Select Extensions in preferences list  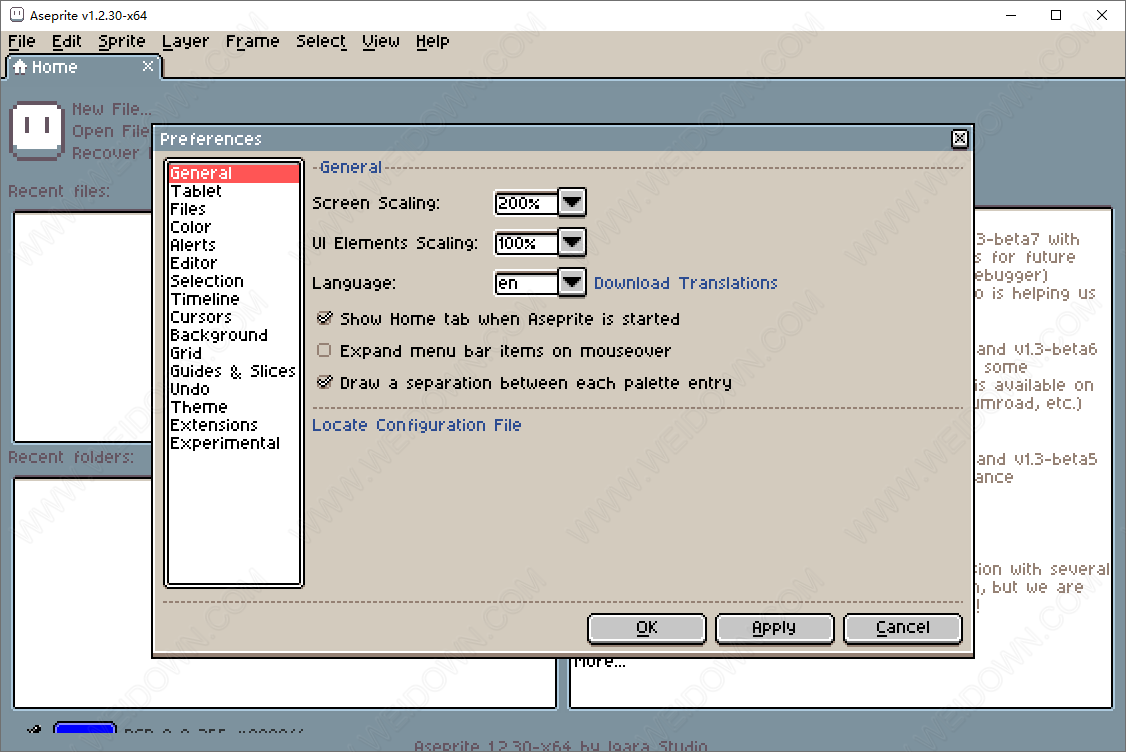tap(233, 425)
